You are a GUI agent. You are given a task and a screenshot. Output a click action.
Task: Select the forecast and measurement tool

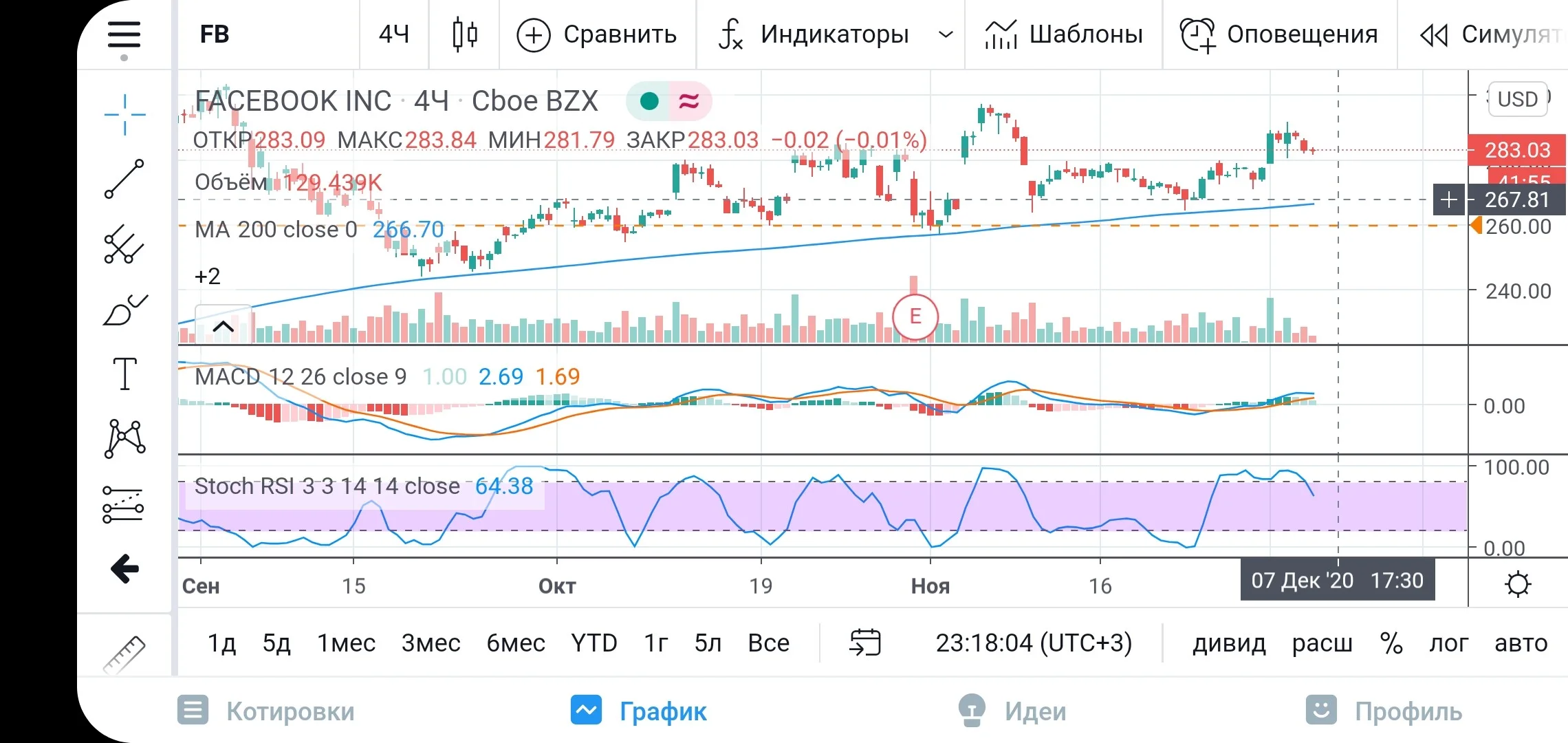coord(123,505)
